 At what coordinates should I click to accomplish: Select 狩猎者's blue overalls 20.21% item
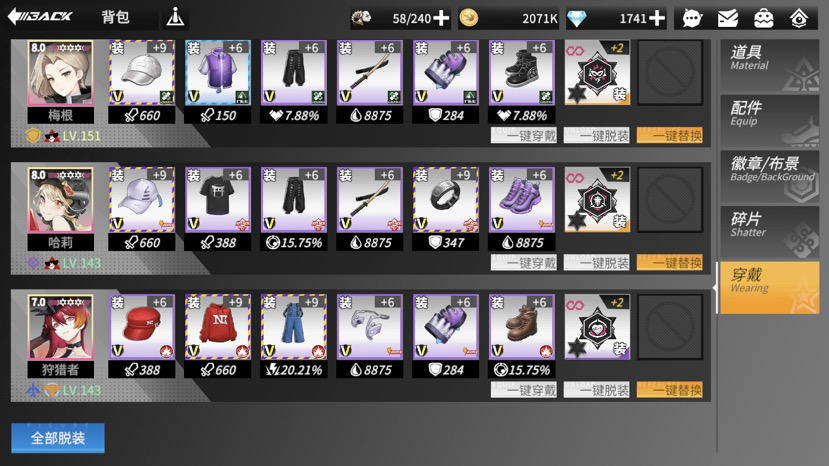[293, 328]
